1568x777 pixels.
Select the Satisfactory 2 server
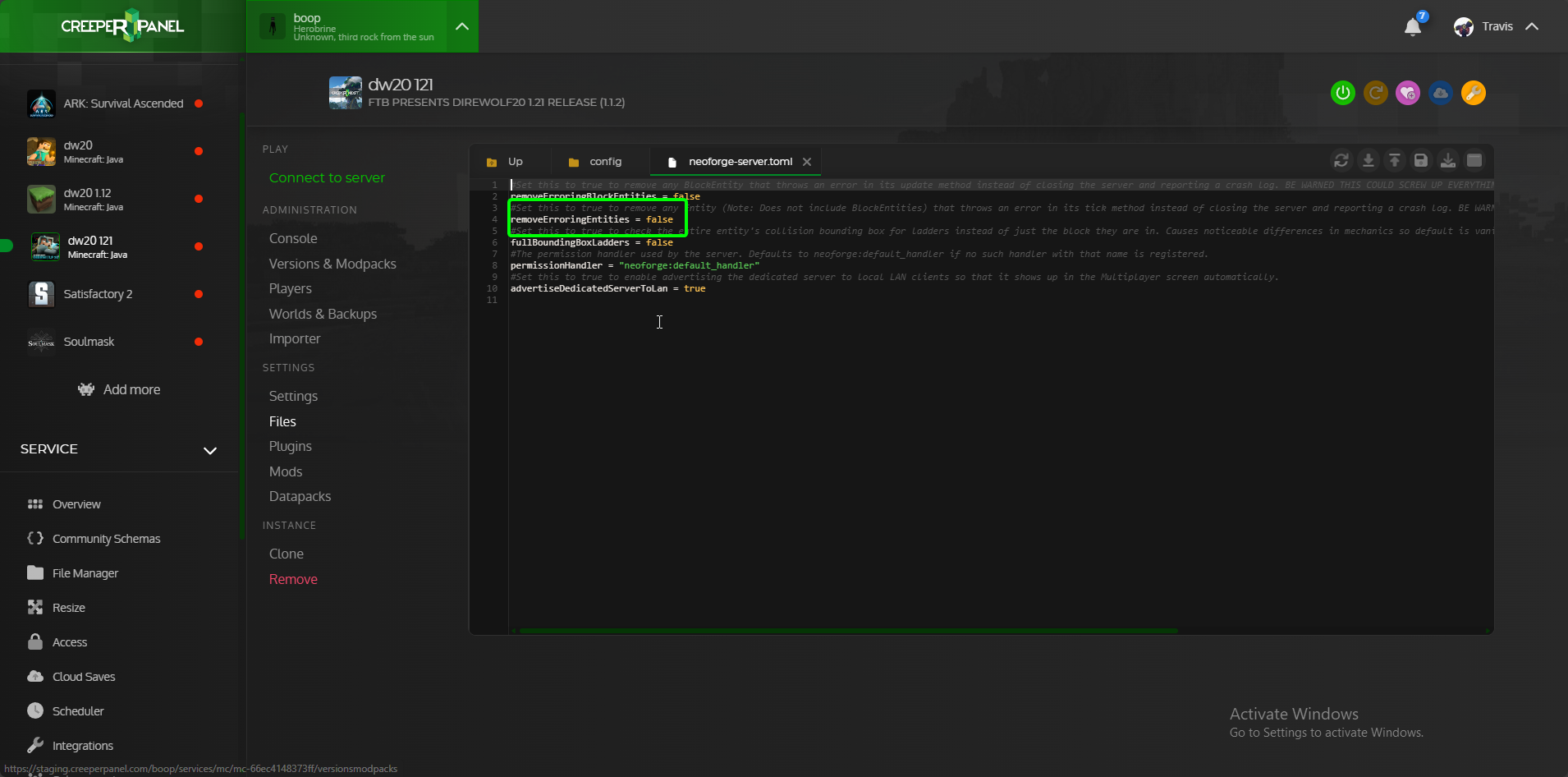tap(115, 294)
